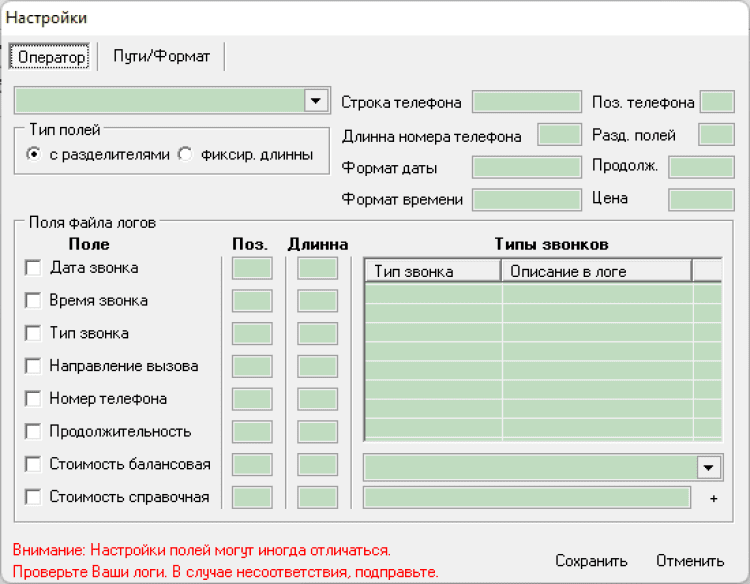Click the Поз. field for Стоимость справочная
The height and width of the screenshot is (584, 750).
coord(252,497)
